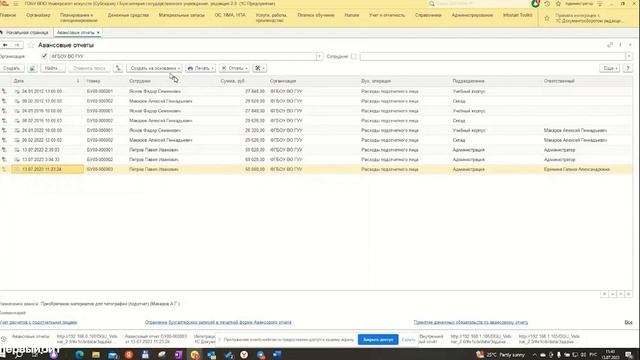Open the Справочники menu section

(428, 15)
